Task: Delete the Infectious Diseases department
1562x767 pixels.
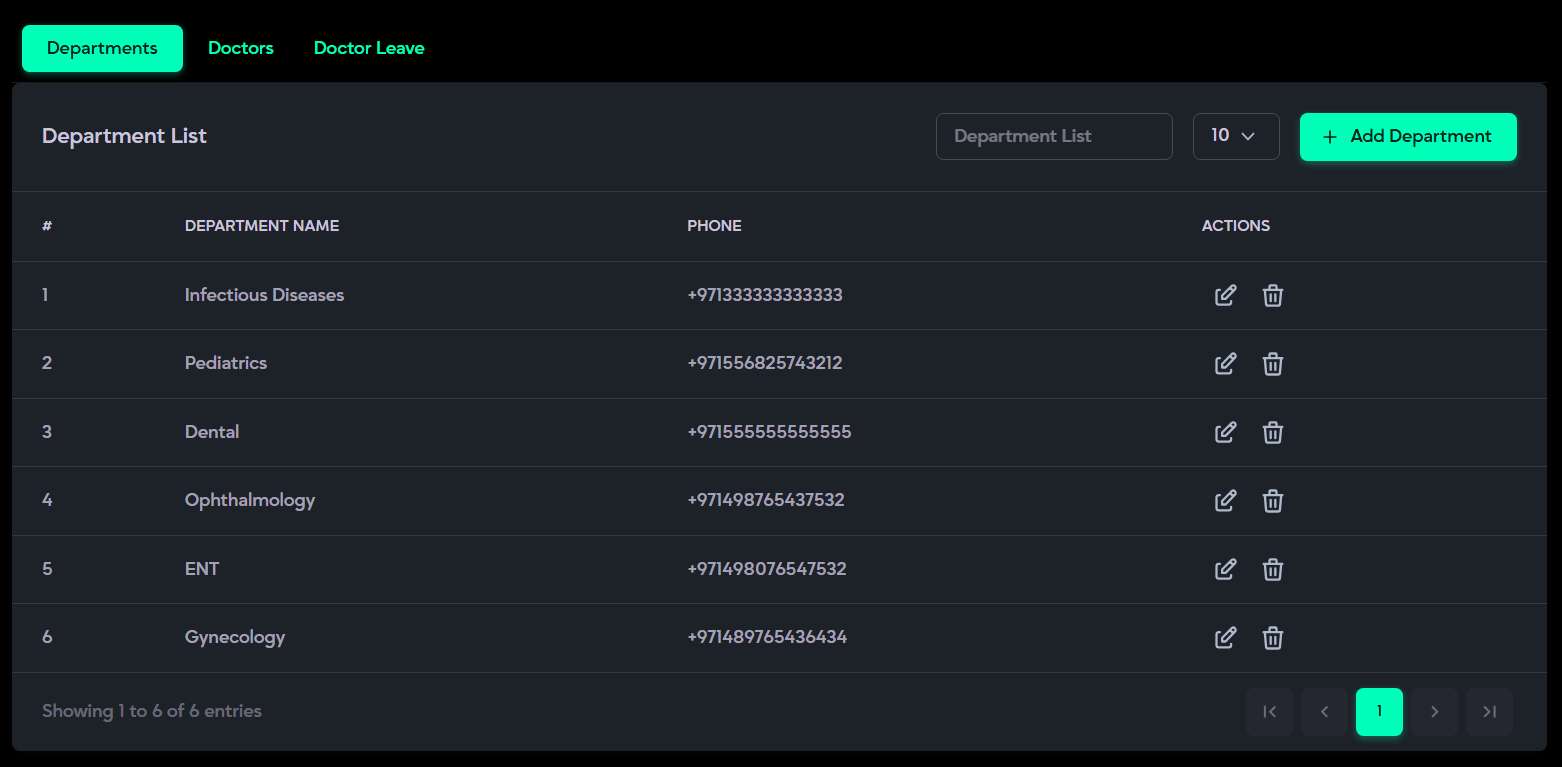Action: [x=1272, y=295]
